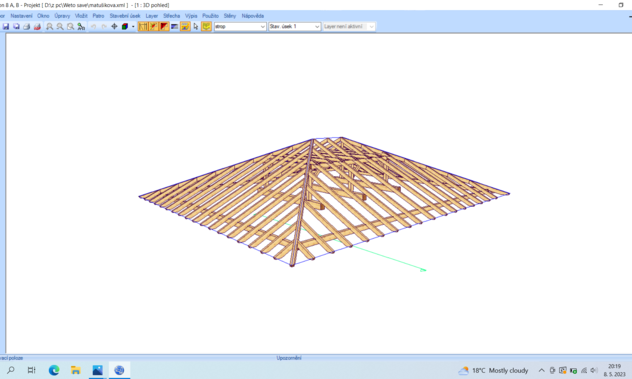Click the Save all (multiple disks) icon

point(16,27)
